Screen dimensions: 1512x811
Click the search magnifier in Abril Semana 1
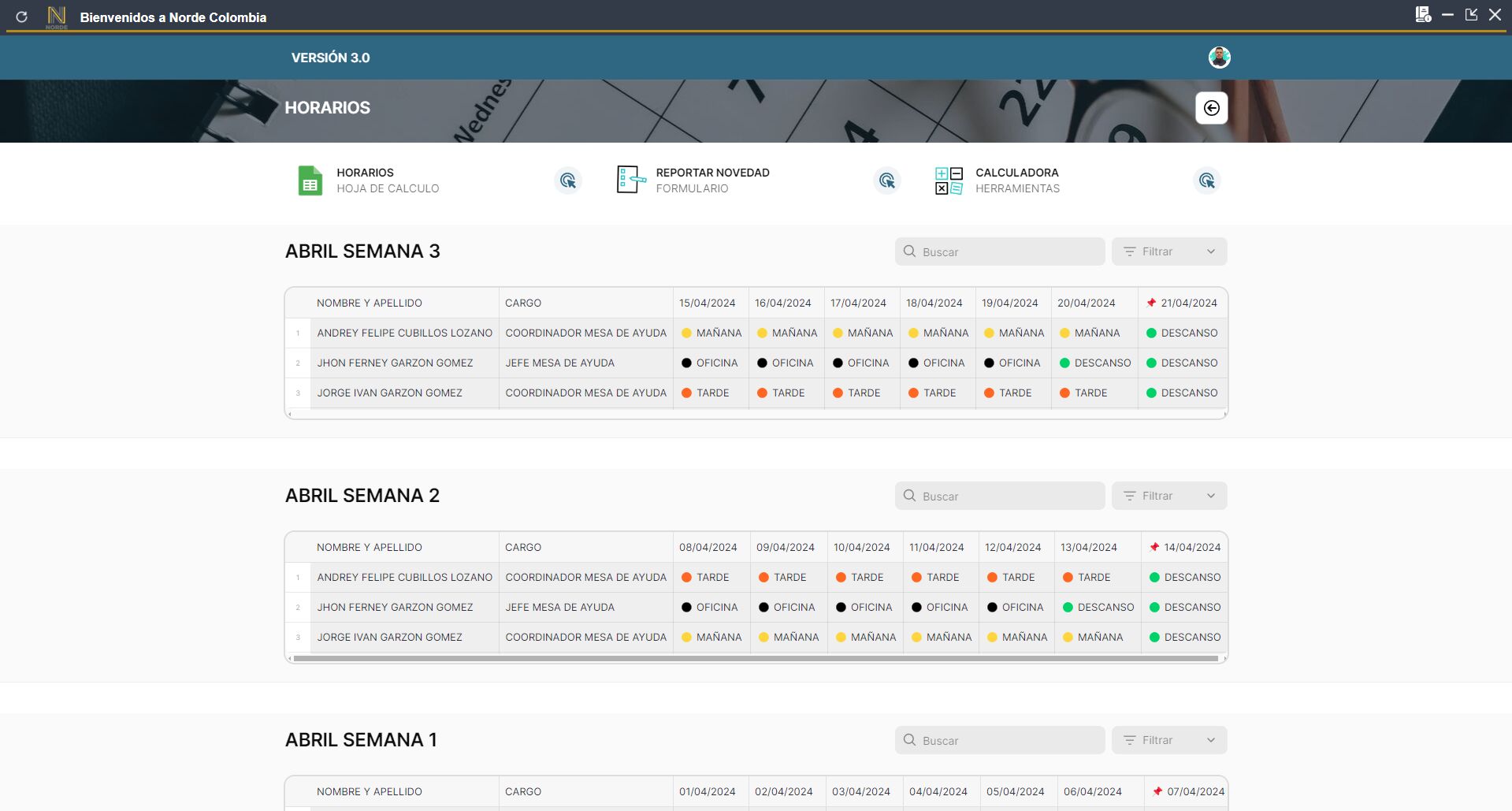[909, 740]
